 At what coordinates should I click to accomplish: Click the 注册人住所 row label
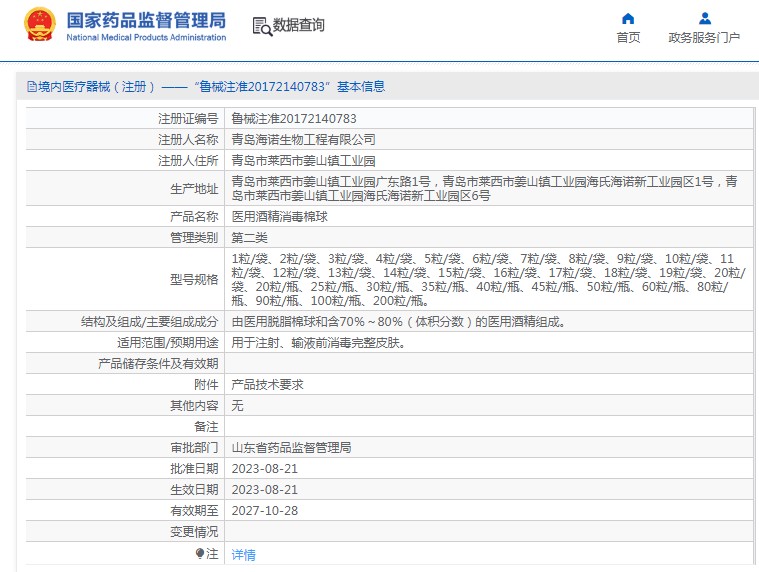point(188,160)
